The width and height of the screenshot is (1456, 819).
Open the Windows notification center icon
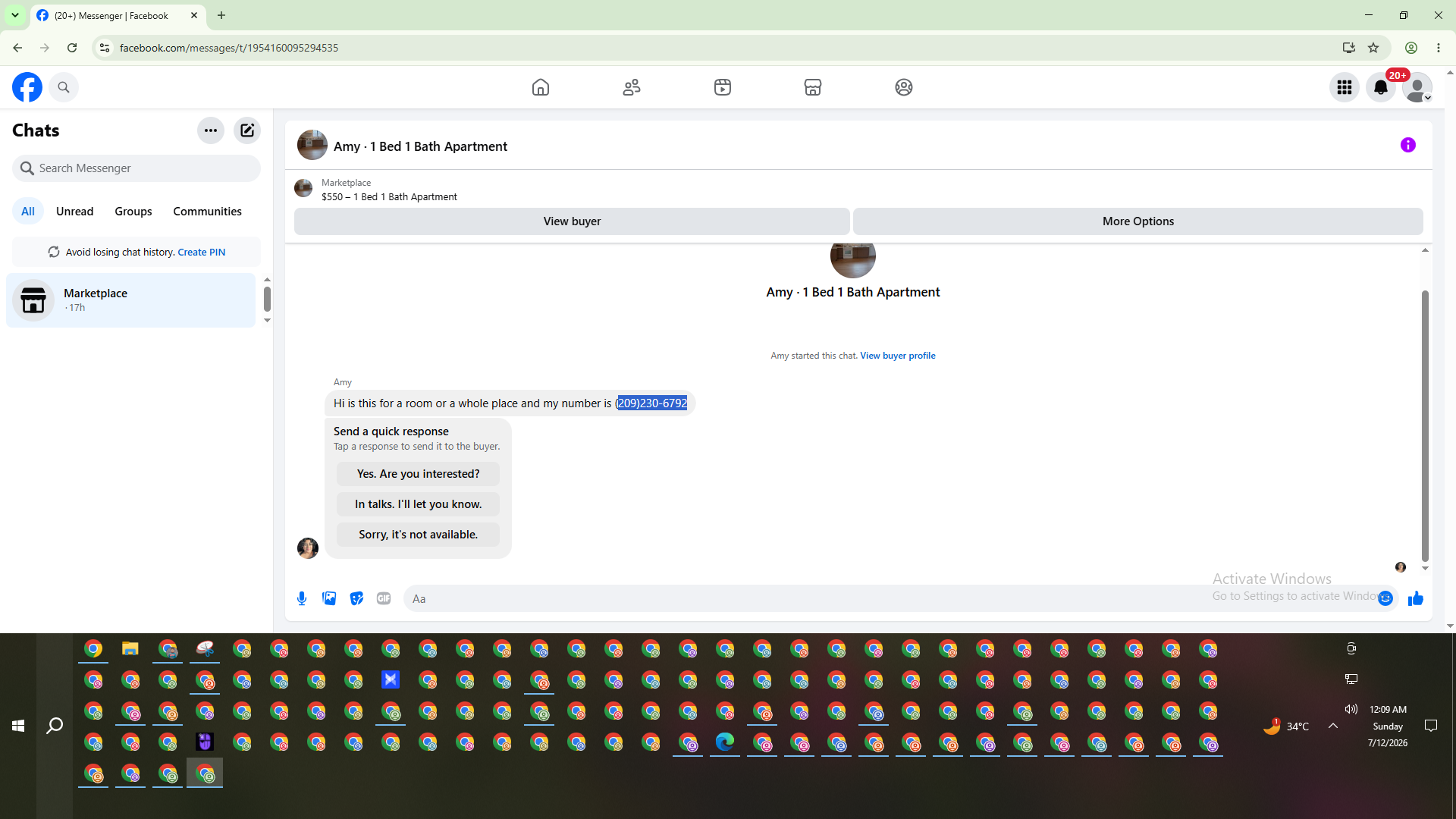click(1431, 726)
